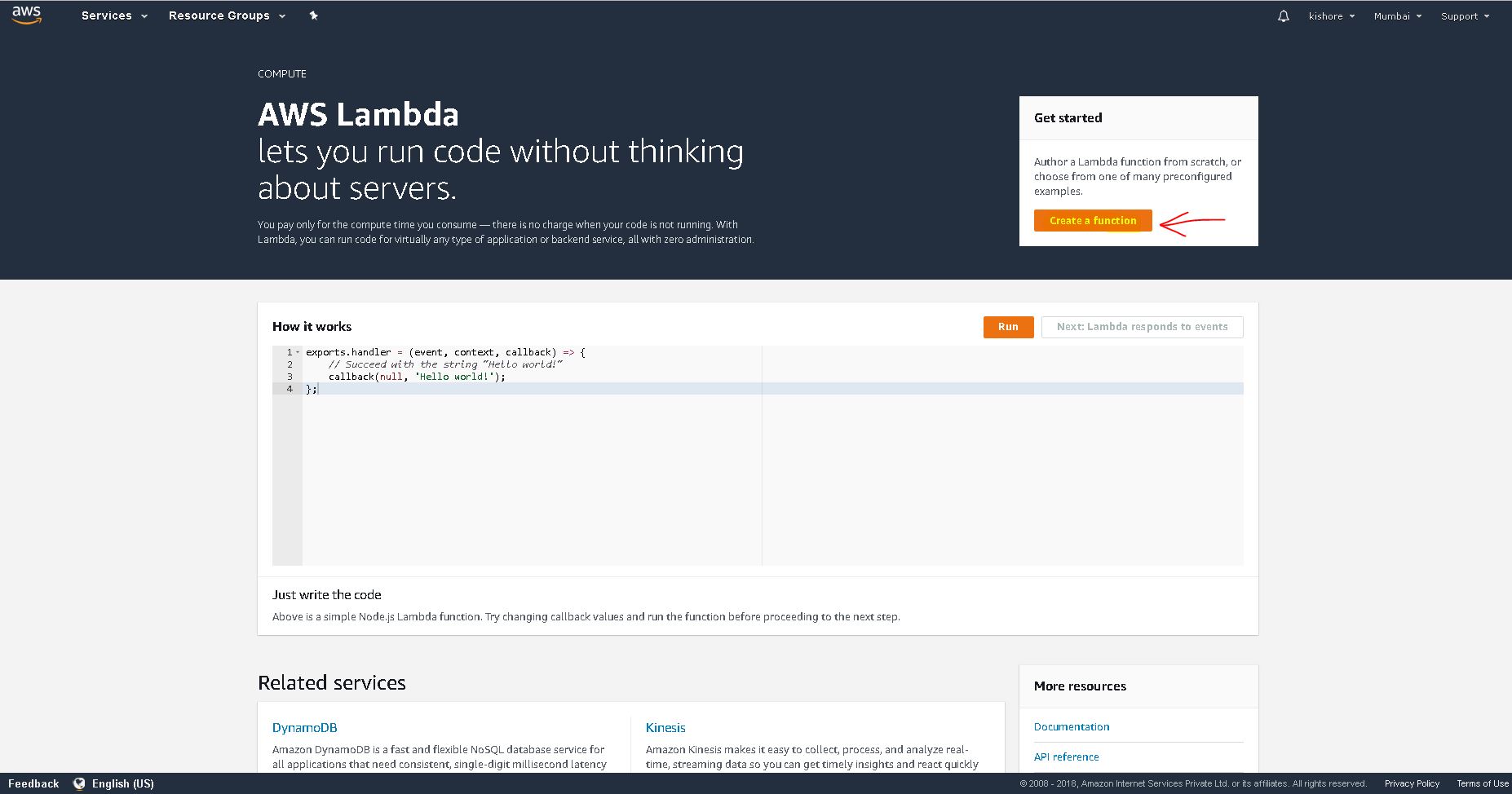Screen dimensions: 1512x794
Task: Click the pin shortcut icon in navbar
Action: [313, 15]
